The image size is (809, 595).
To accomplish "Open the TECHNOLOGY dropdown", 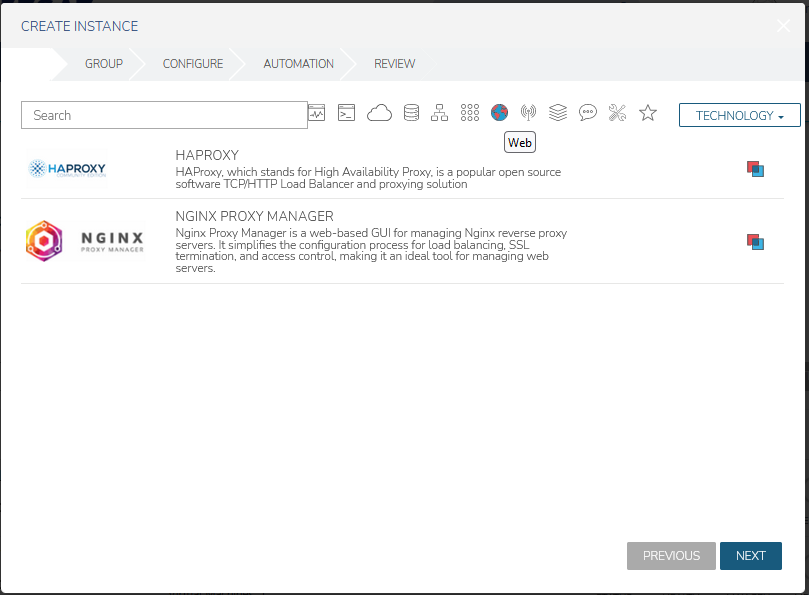I will pyautogui.click(x=739, y=116).
